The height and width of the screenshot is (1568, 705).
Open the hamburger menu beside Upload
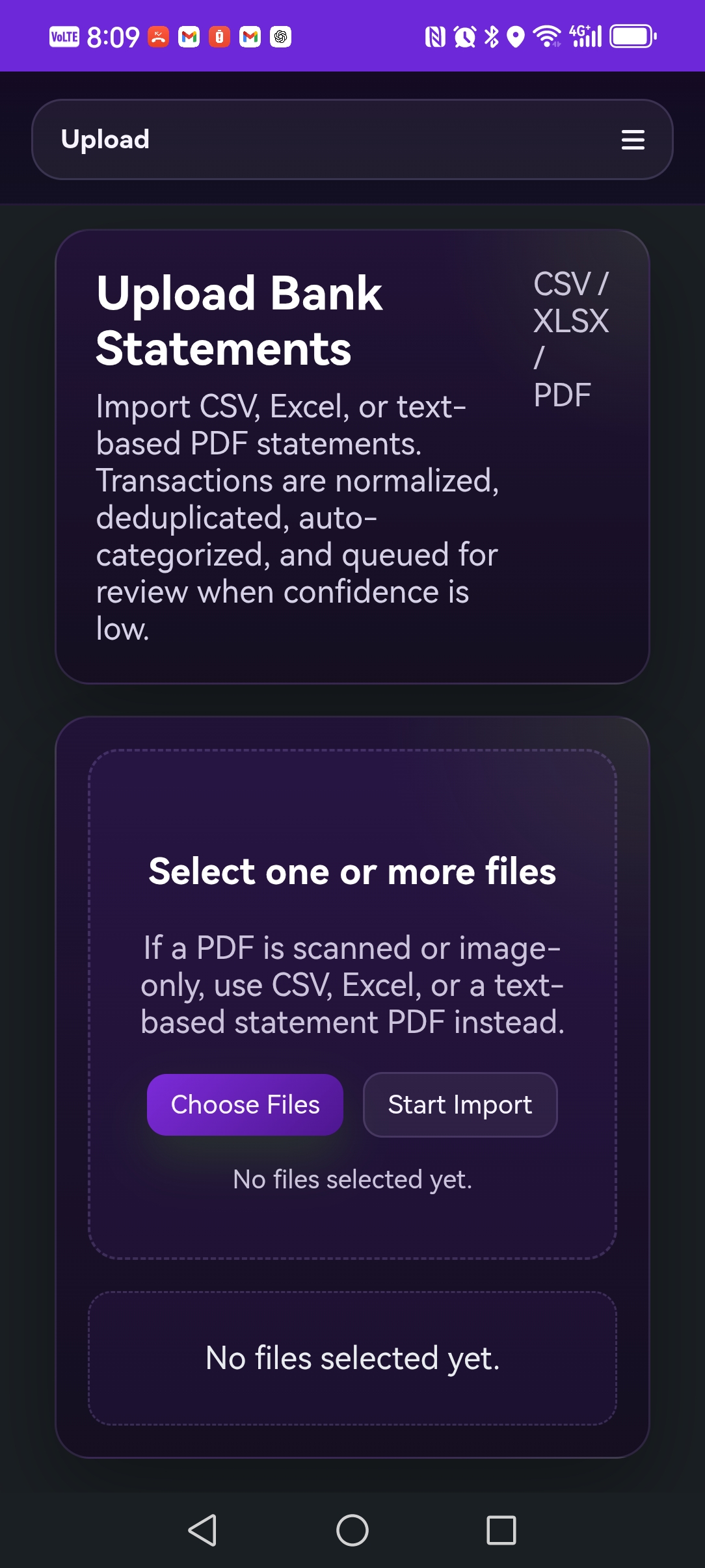pyautogui.click(x=633, y=140)
